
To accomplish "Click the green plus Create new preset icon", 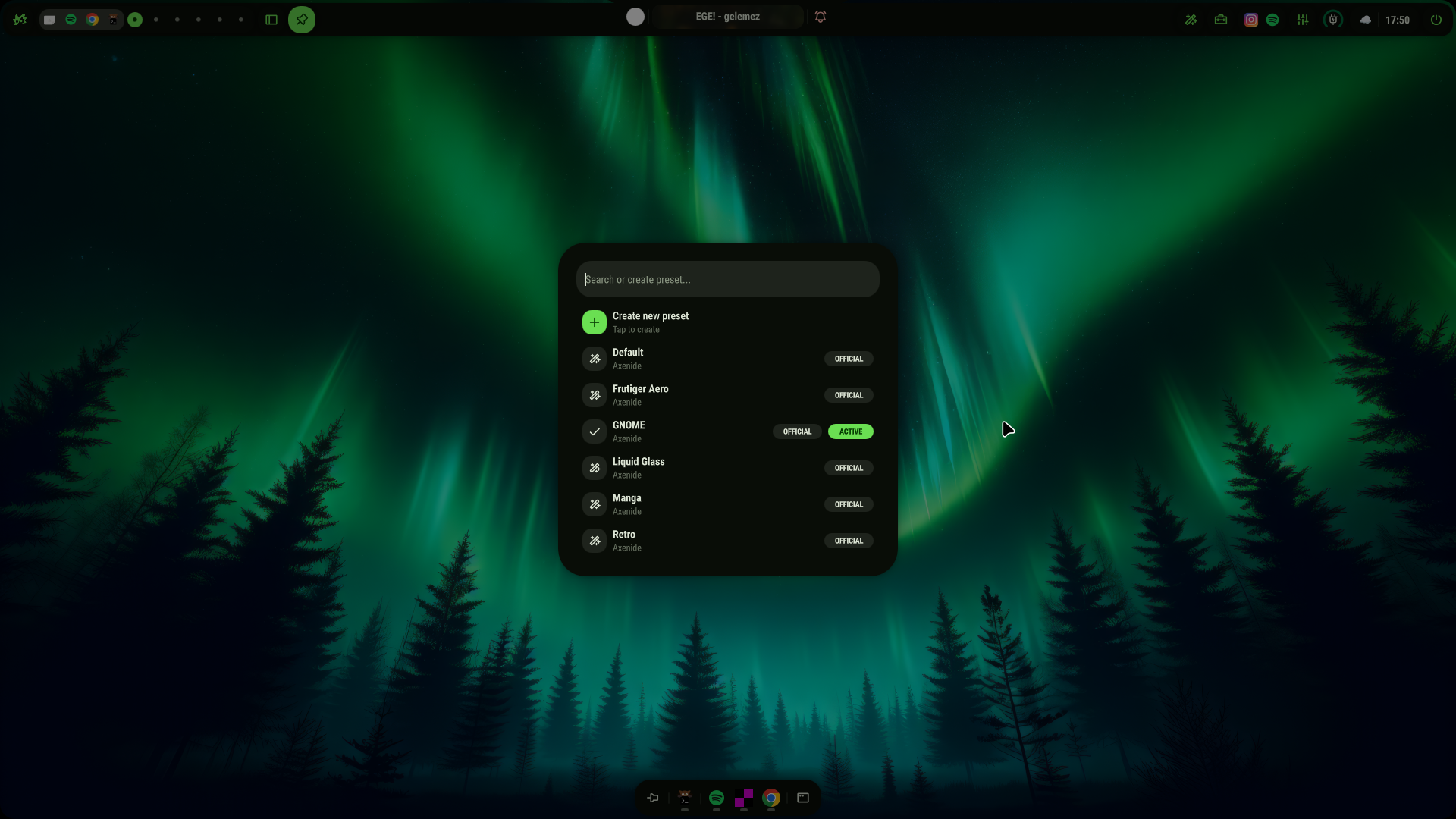I will click(594, 322).
